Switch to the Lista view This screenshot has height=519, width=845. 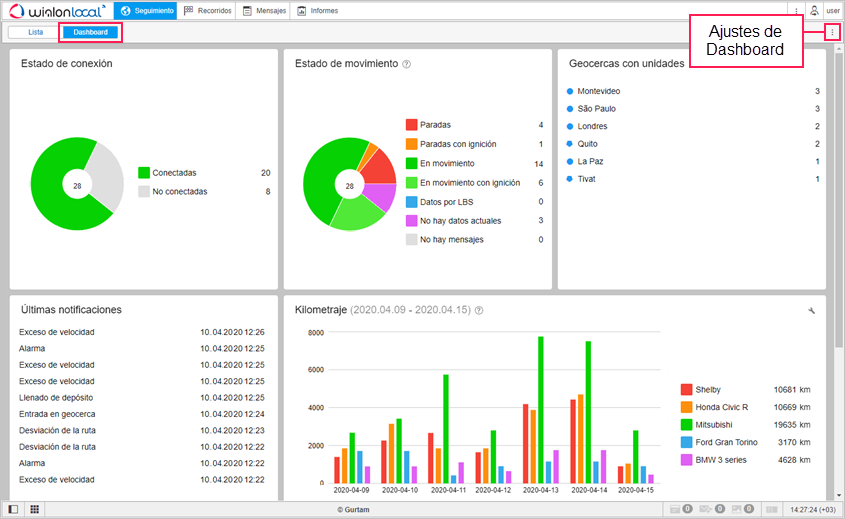point(35,32)
